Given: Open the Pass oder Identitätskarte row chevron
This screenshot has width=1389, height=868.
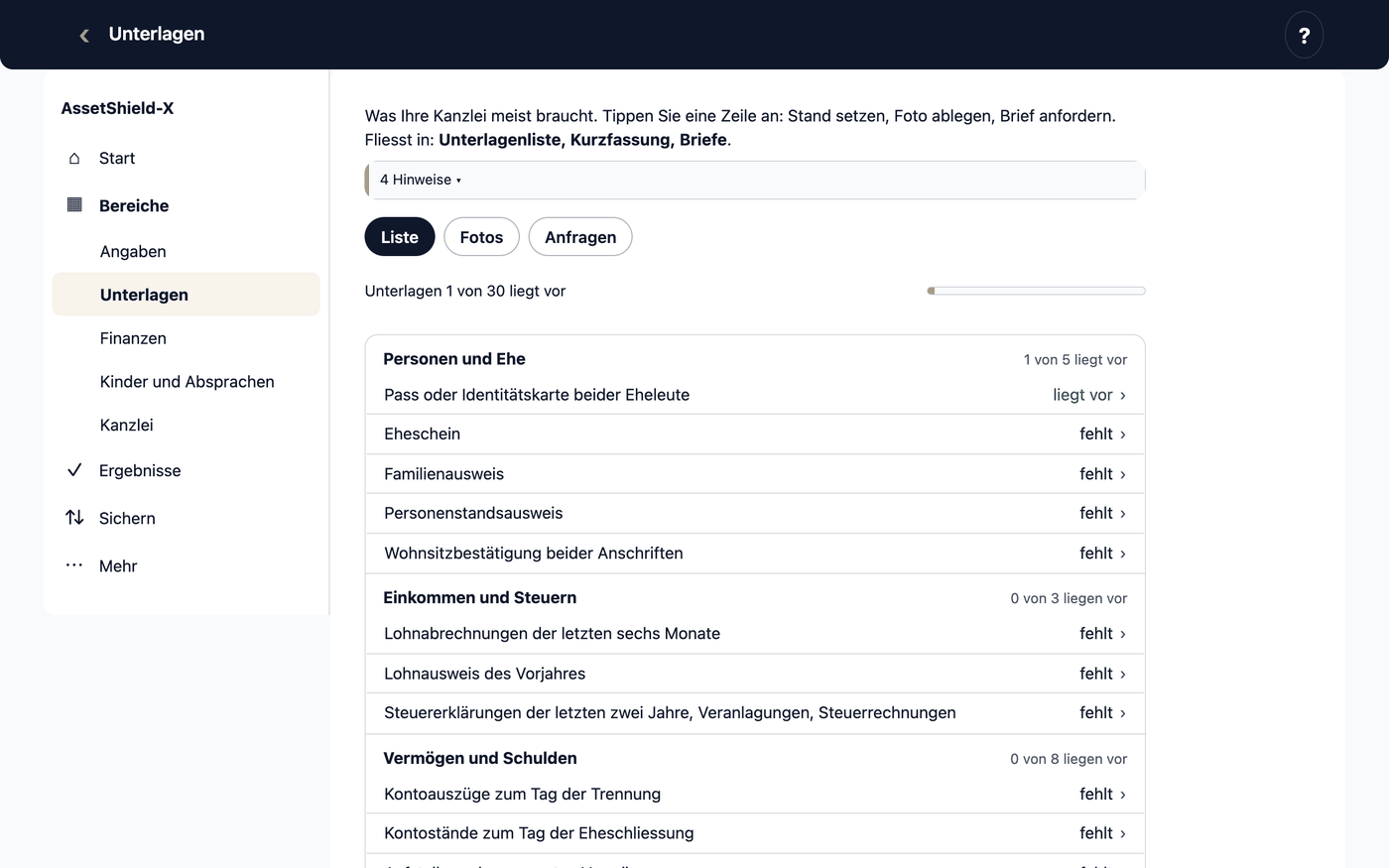Looking at the screenshot, I should [1123, 396].
